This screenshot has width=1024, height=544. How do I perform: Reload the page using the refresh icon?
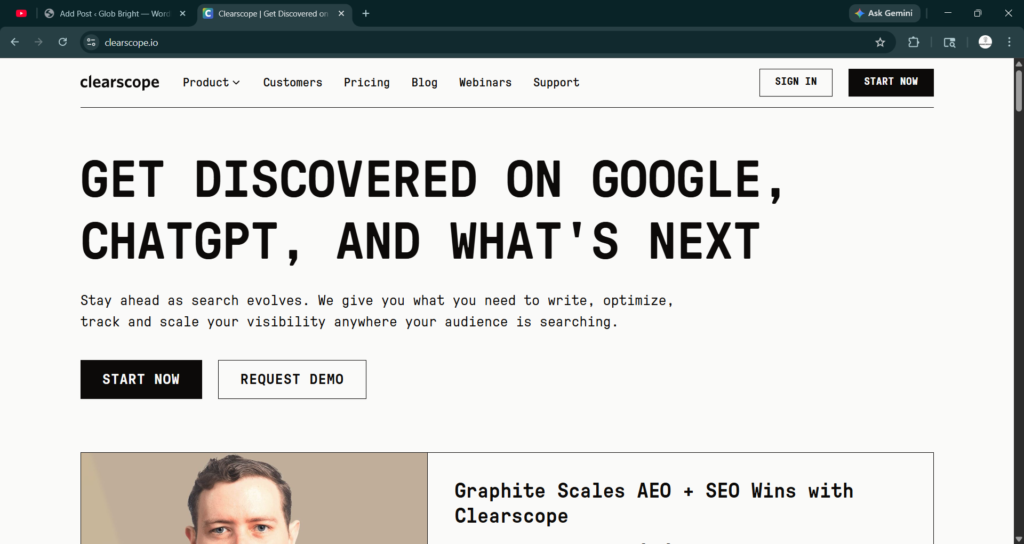62,42
